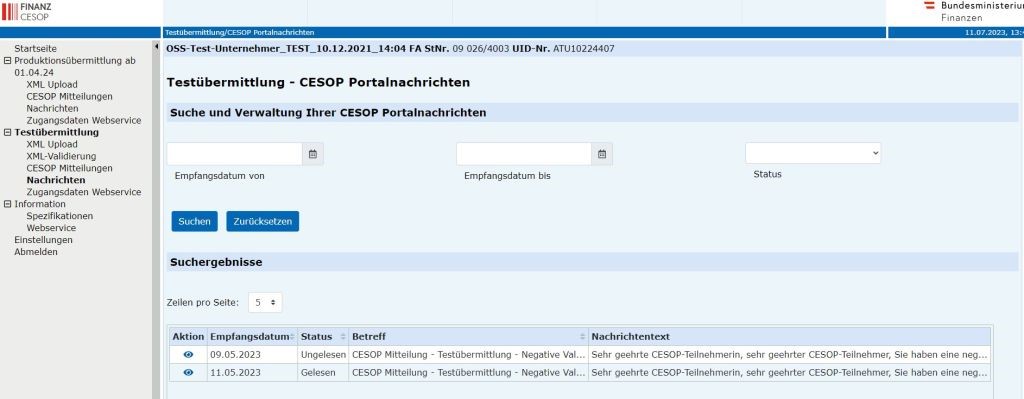The height and width of the screenshot is (399, 1024).
Task: Collapse sidebar with the small arrow handle
Action: click(156, 47)
